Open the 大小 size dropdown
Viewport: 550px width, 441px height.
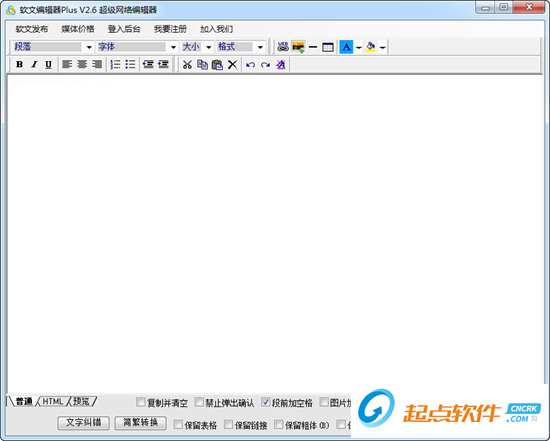(208, 47)
